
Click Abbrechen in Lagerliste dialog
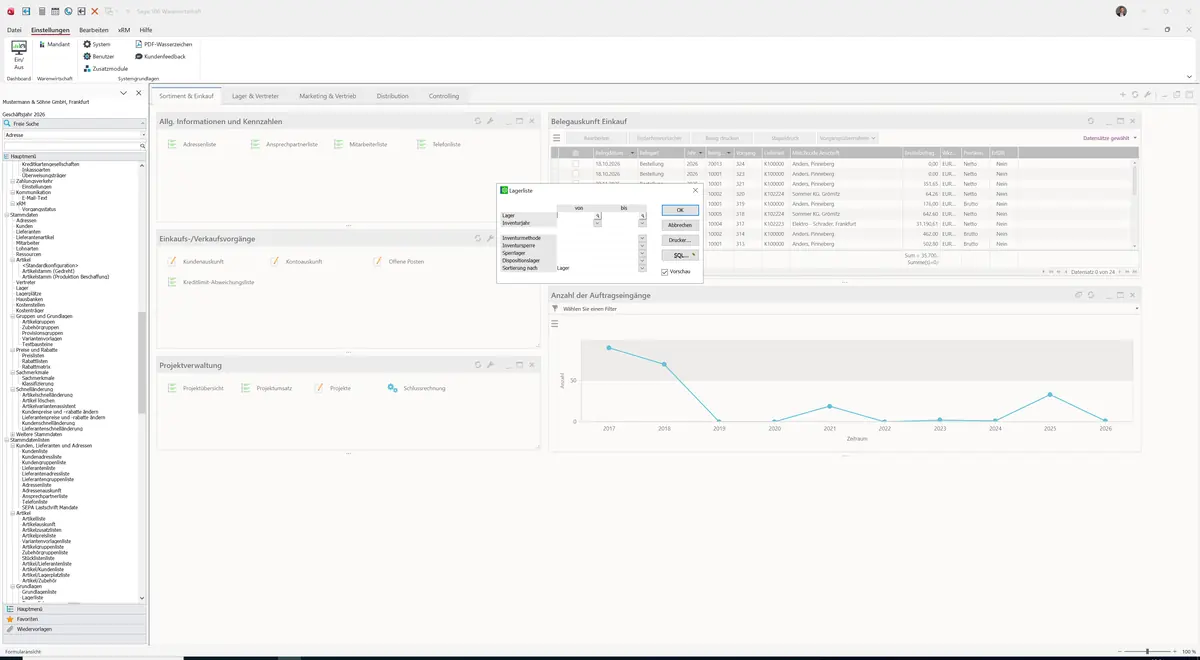pyautogui.click(x=680, y=225)
